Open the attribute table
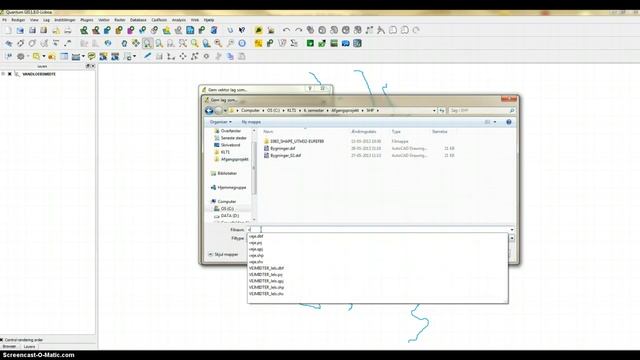The width and height of the screenshot is (640, 360). (64, 56)
